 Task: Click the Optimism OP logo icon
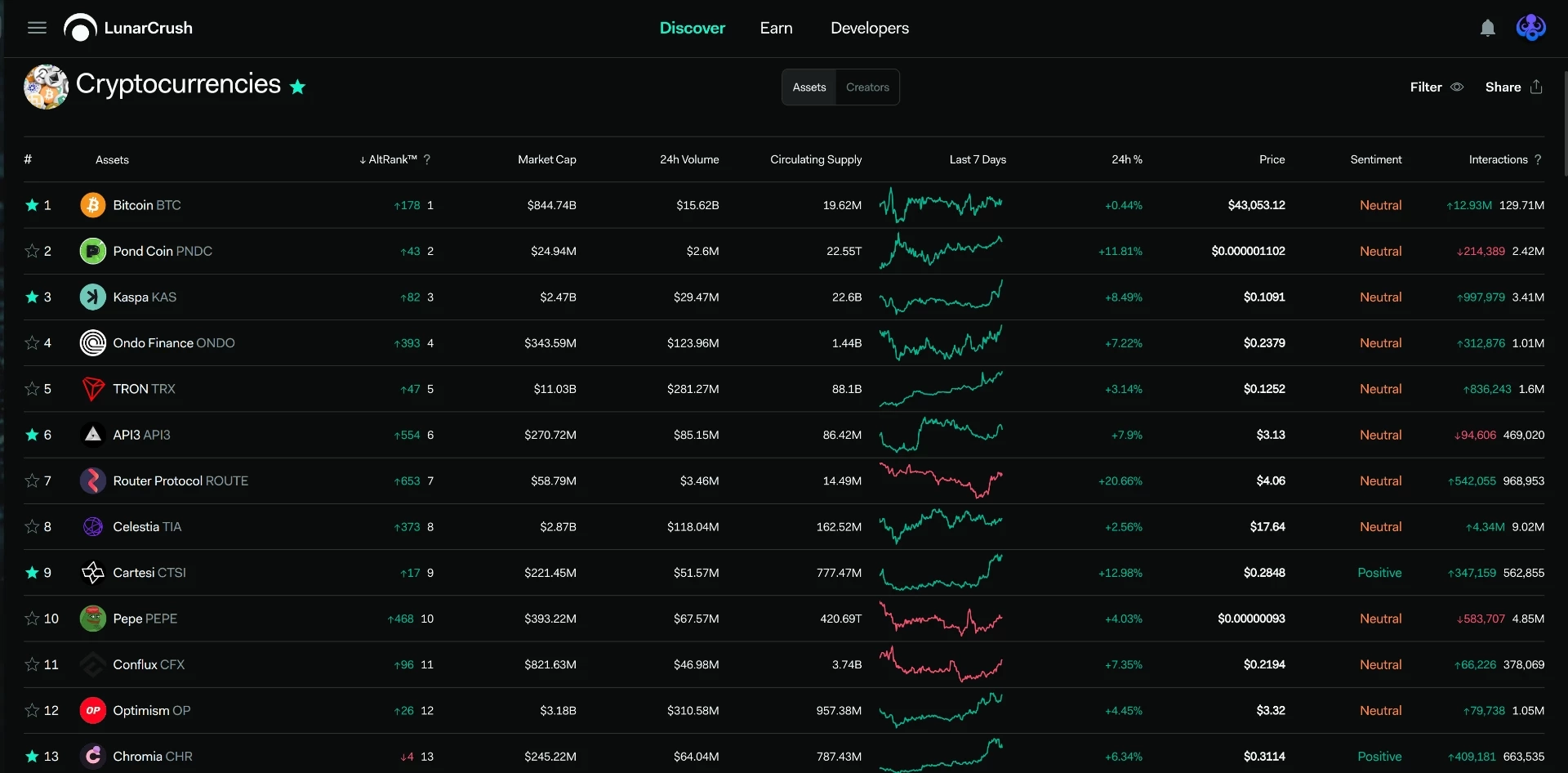pyautogui.click(x=93, y=711)
